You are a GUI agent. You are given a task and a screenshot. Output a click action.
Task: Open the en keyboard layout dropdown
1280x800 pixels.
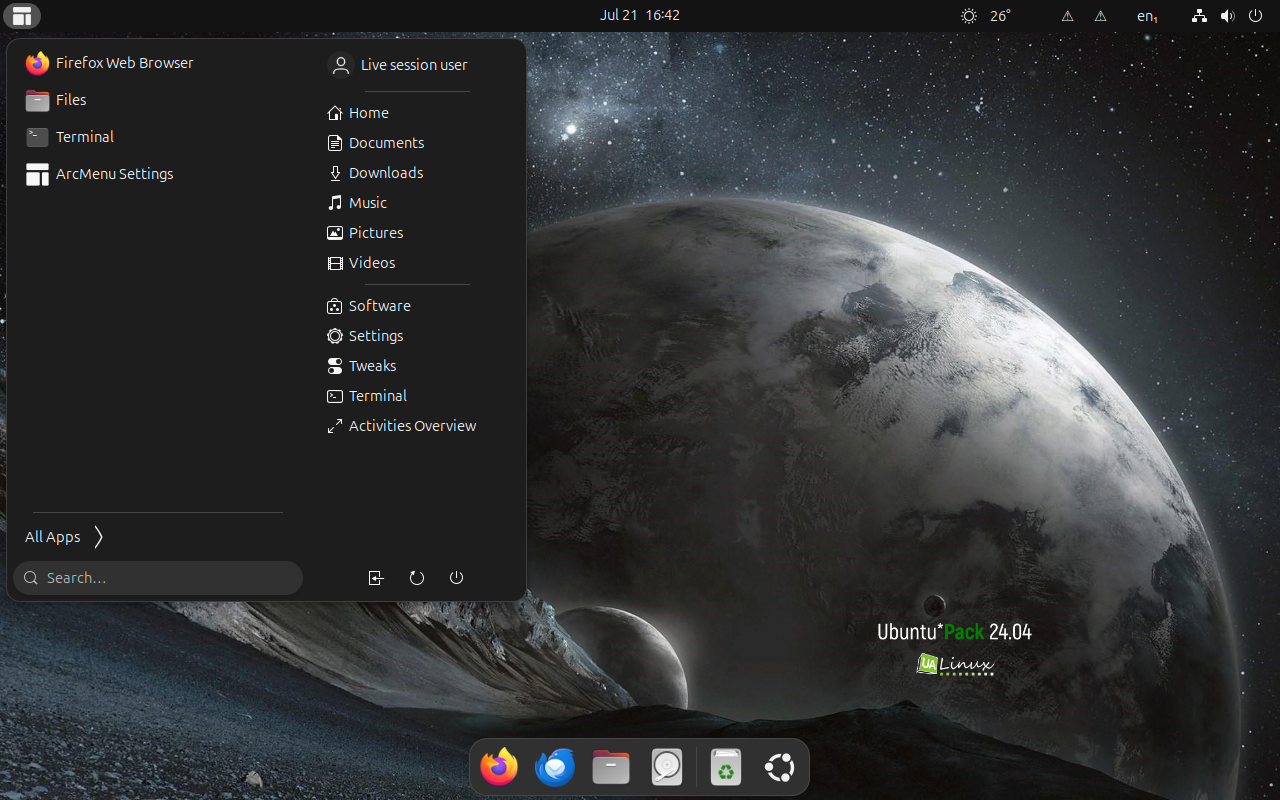coord(1147,16)
